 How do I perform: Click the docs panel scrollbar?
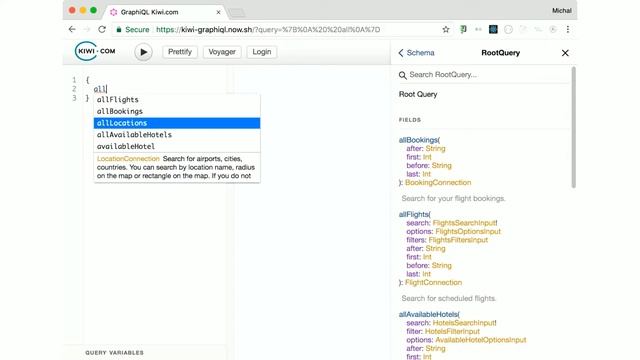click(573, 128)
